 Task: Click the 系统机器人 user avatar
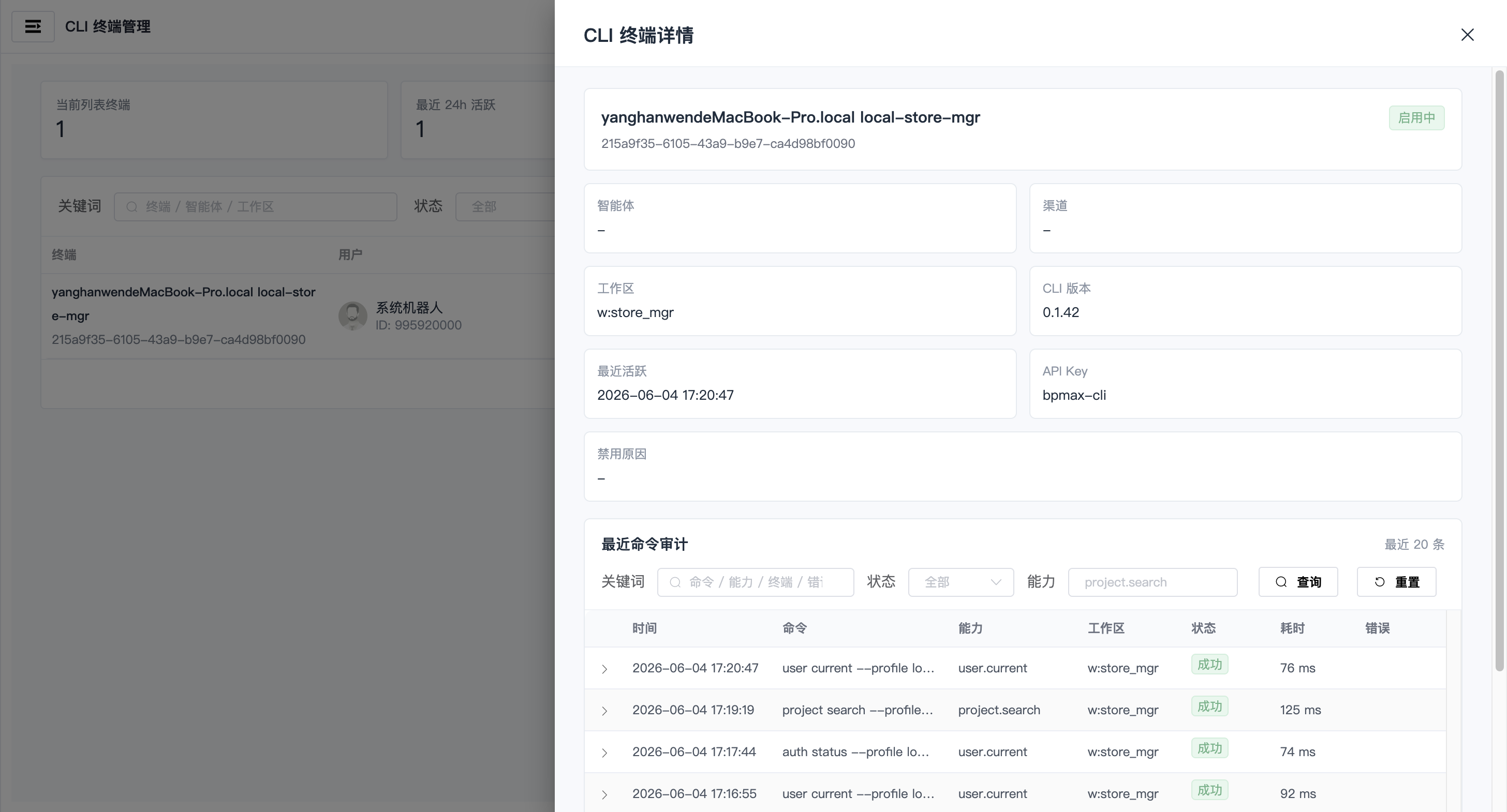tap(353, 315)
